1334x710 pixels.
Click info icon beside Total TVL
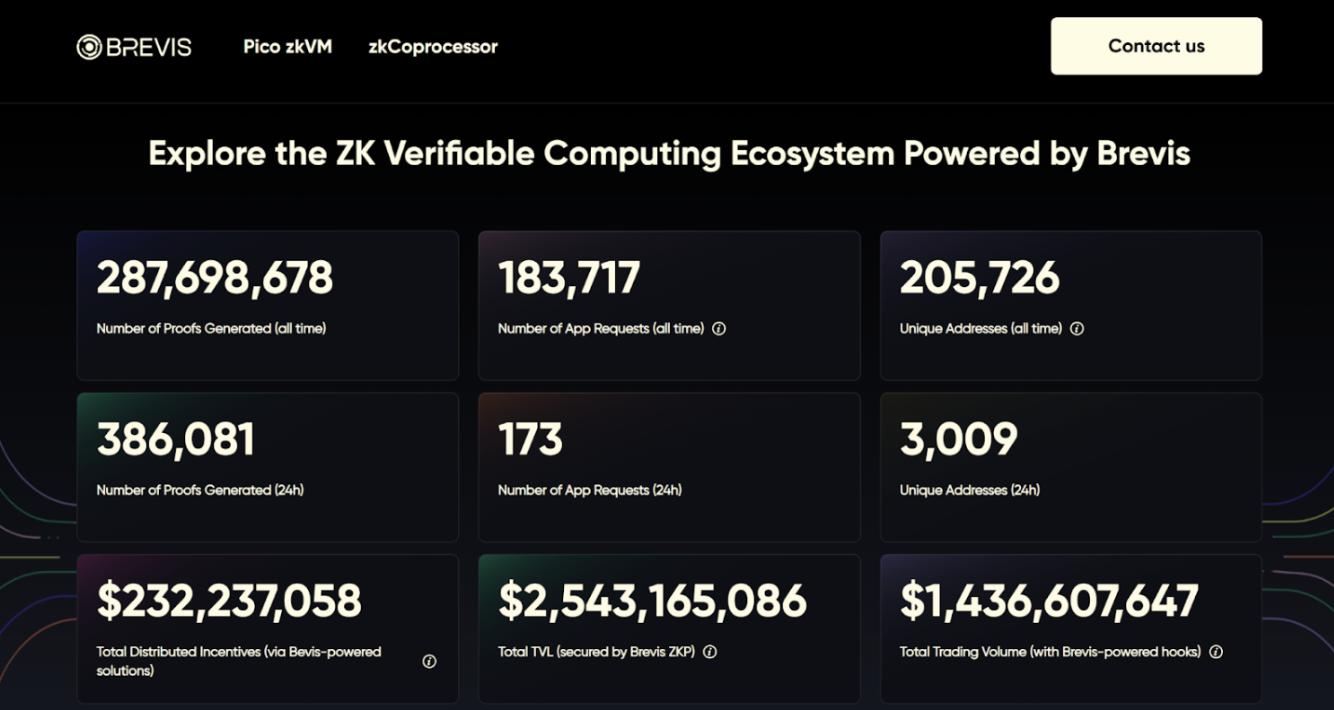click(x=710, y=652)
